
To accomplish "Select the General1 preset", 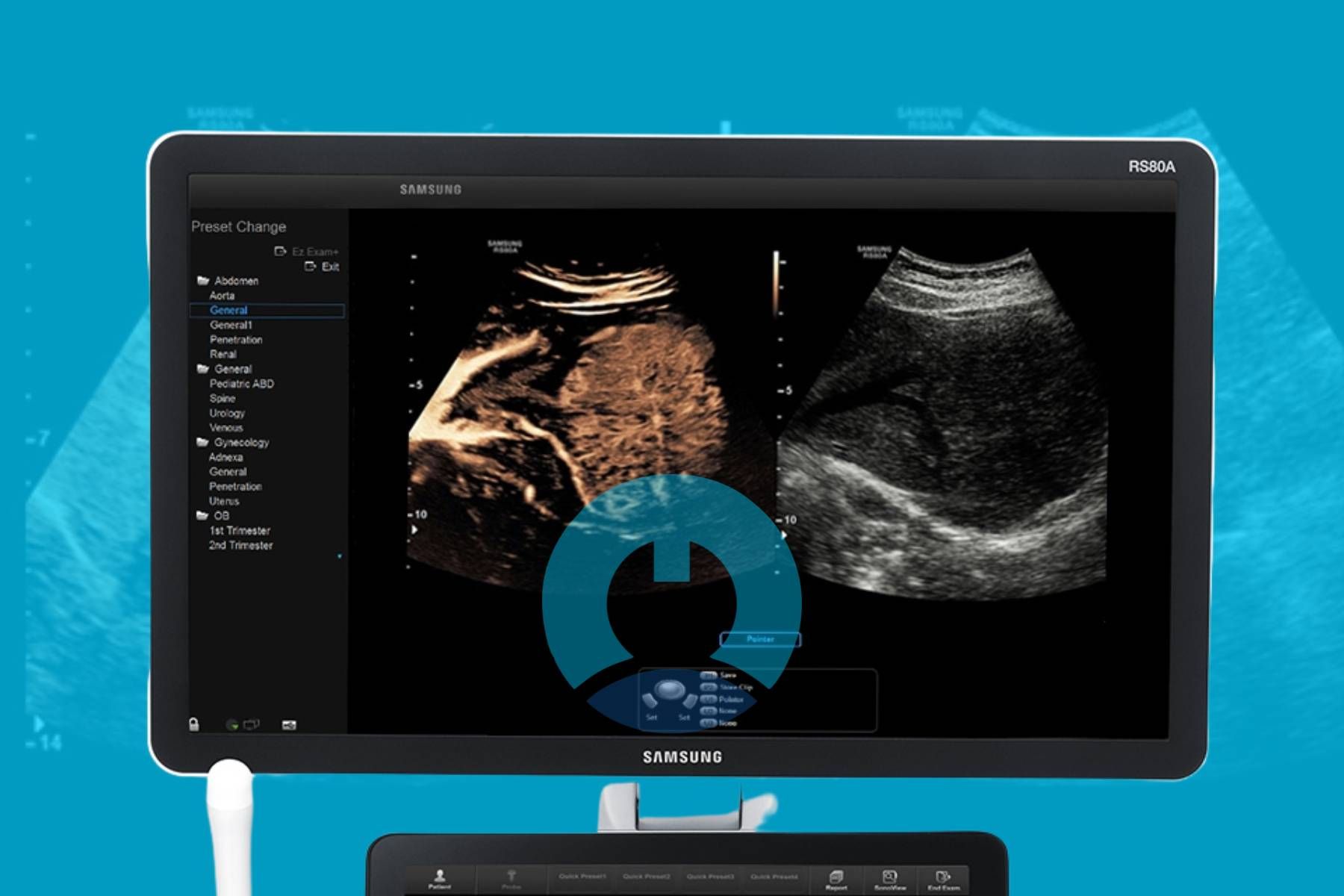I will 231,325.
